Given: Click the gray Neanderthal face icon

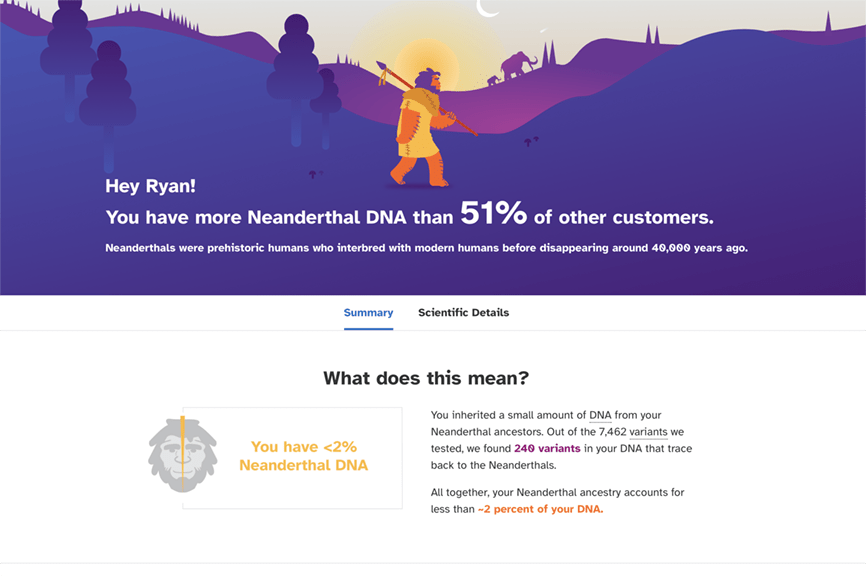Looking at the screenshot, I should click(183, 455).
